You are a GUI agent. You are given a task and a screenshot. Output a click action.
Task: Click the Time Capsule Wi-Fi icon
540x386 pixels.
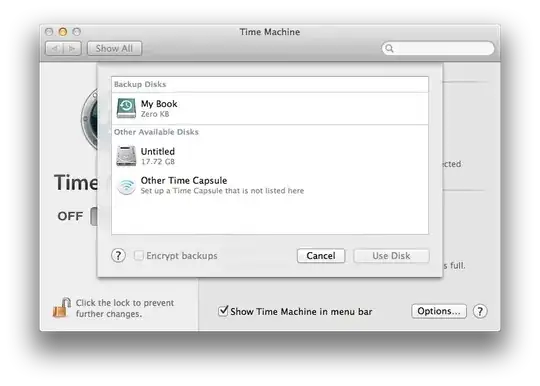[126, 186]
